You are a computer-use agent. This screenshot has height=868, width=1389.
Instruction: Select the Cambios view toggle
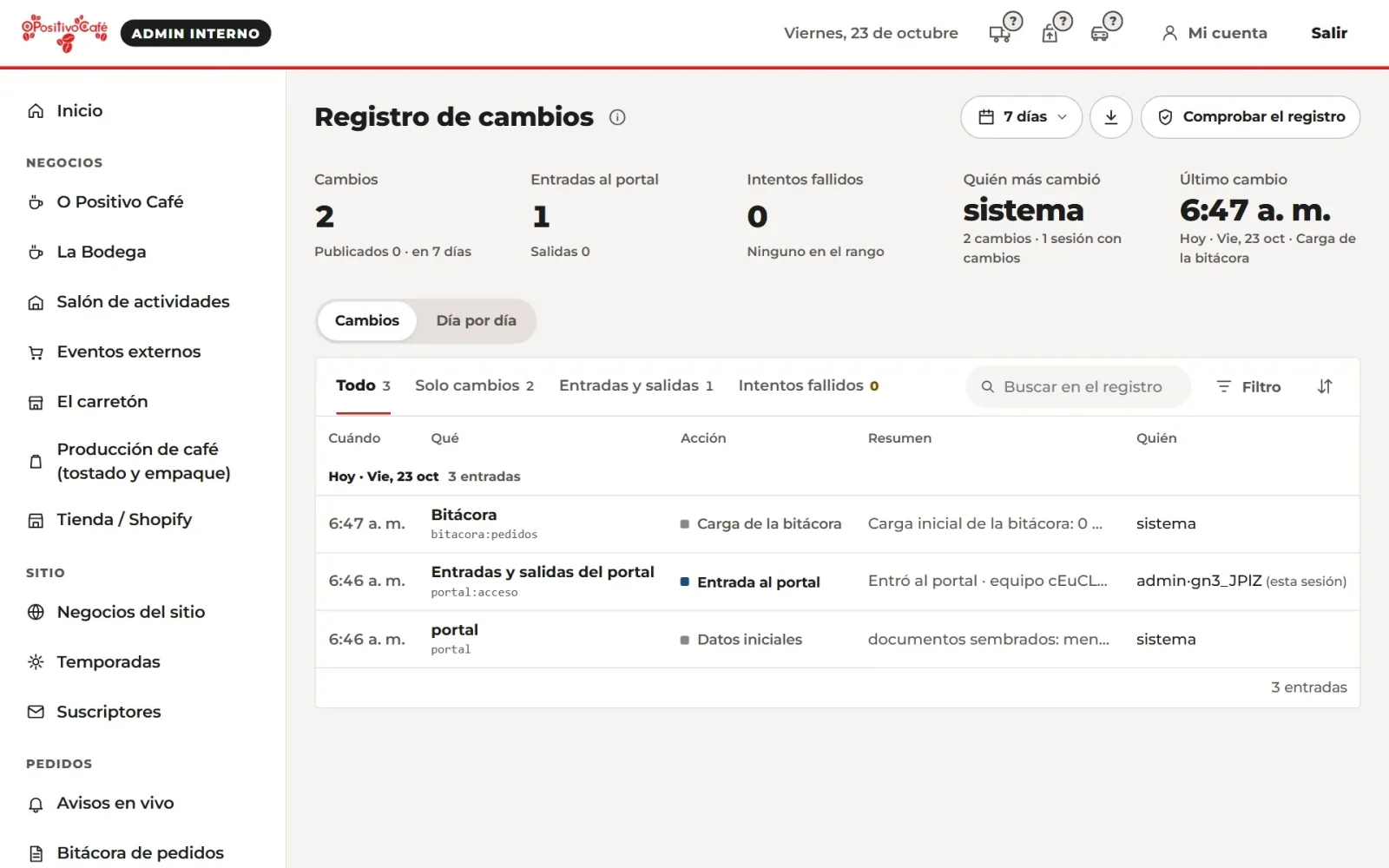point(367,320)
